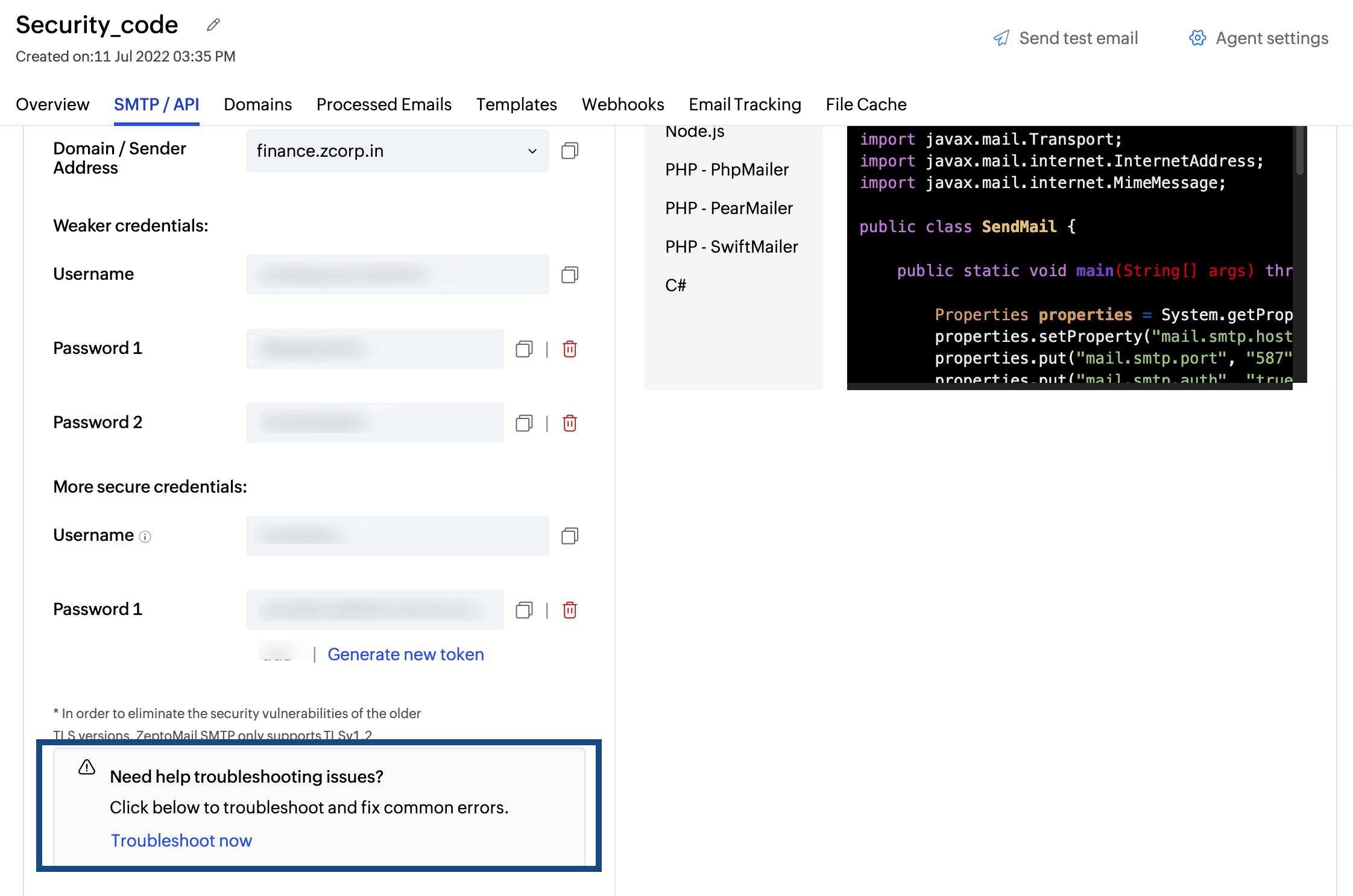Copy the weaker credentials Username
Screen dimensions: 1353x896
(570, 275)
